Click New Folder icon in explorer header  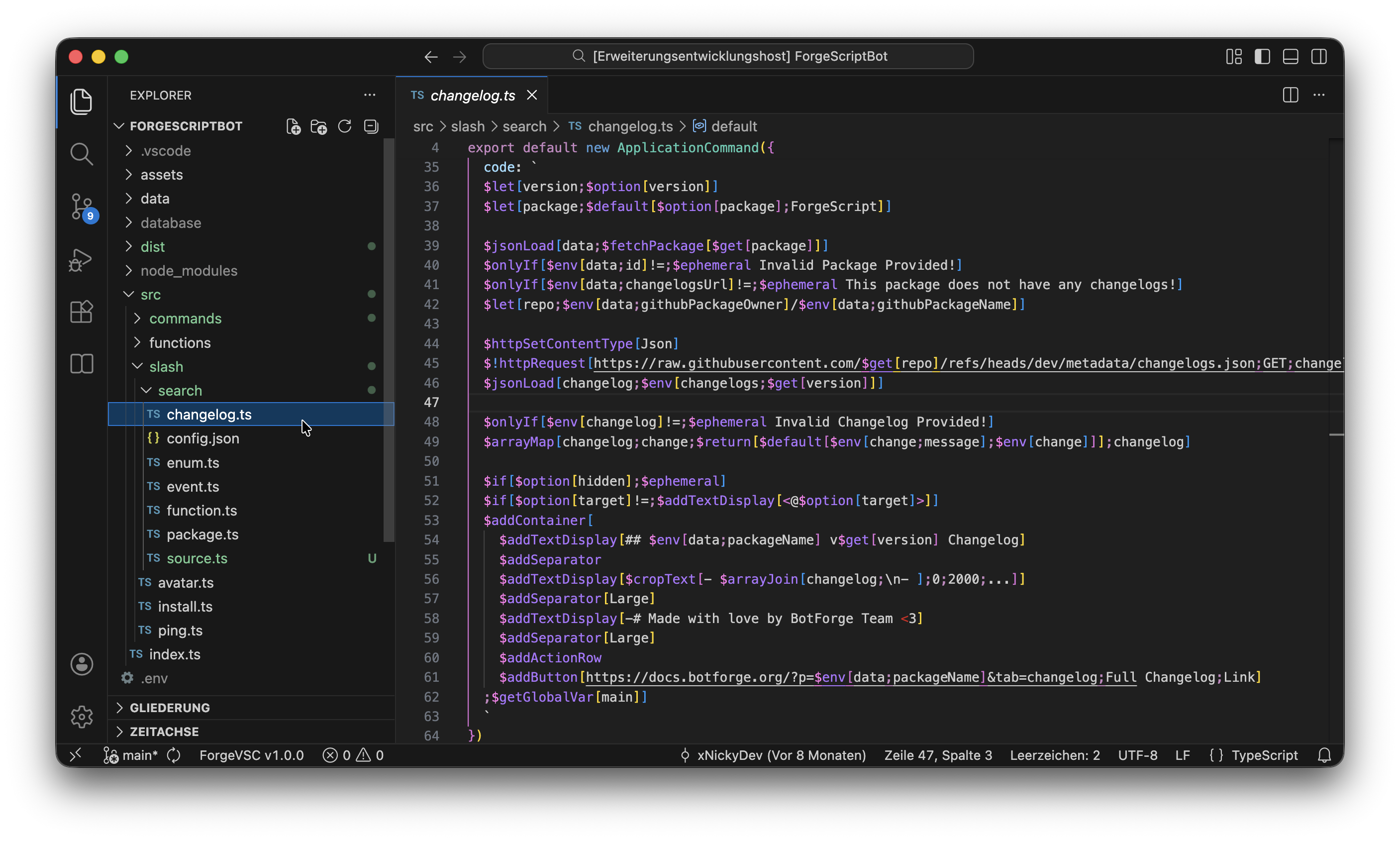click(x=319, y=126)
